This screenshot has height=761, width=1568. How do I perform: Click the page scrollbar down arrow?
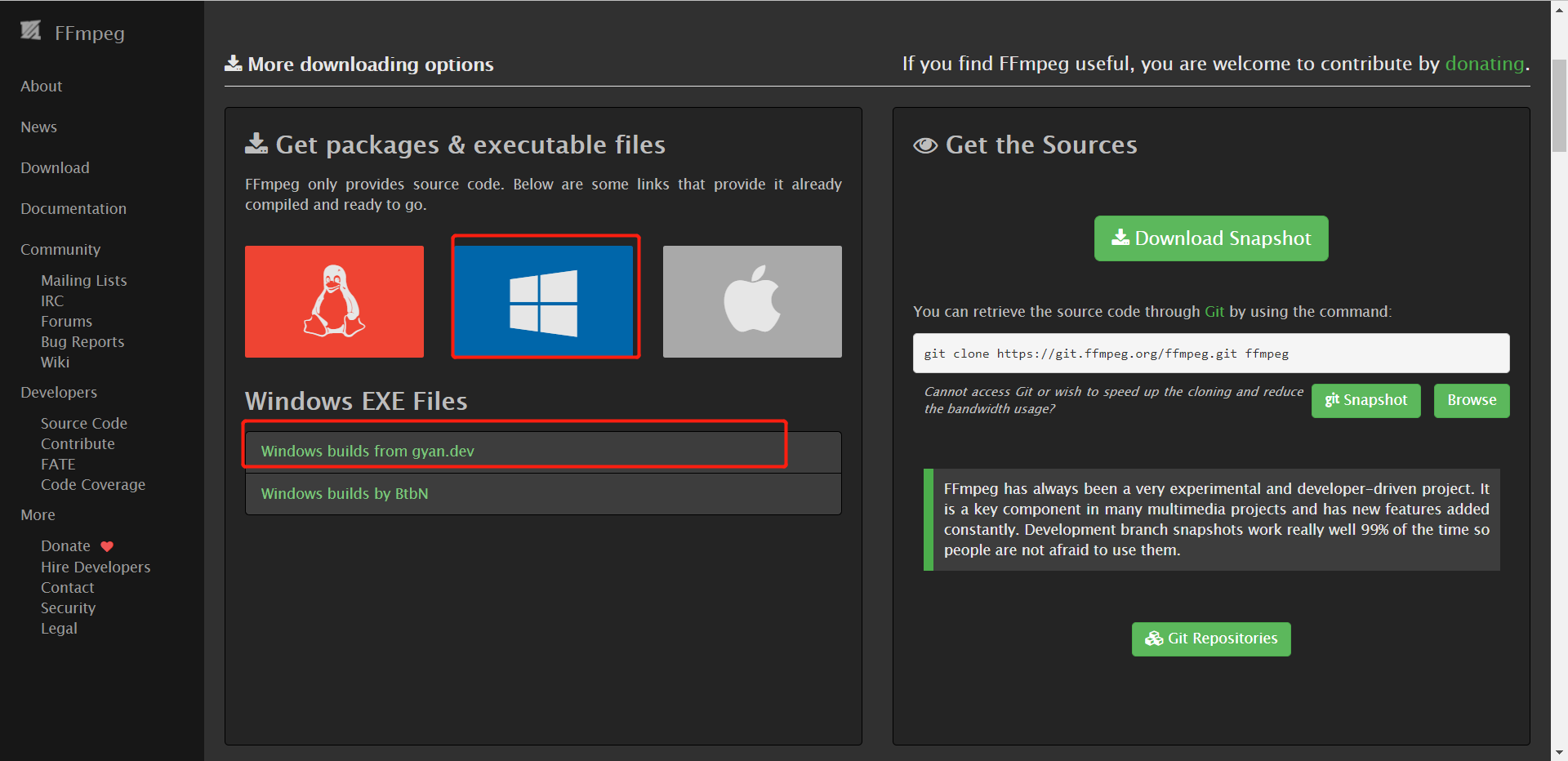(x=1559, y=753)
